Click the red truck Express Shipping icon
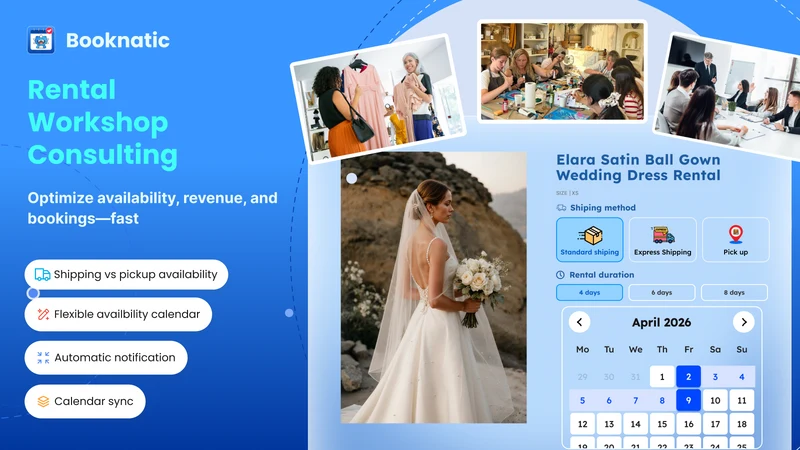 (x=663, y=235)
